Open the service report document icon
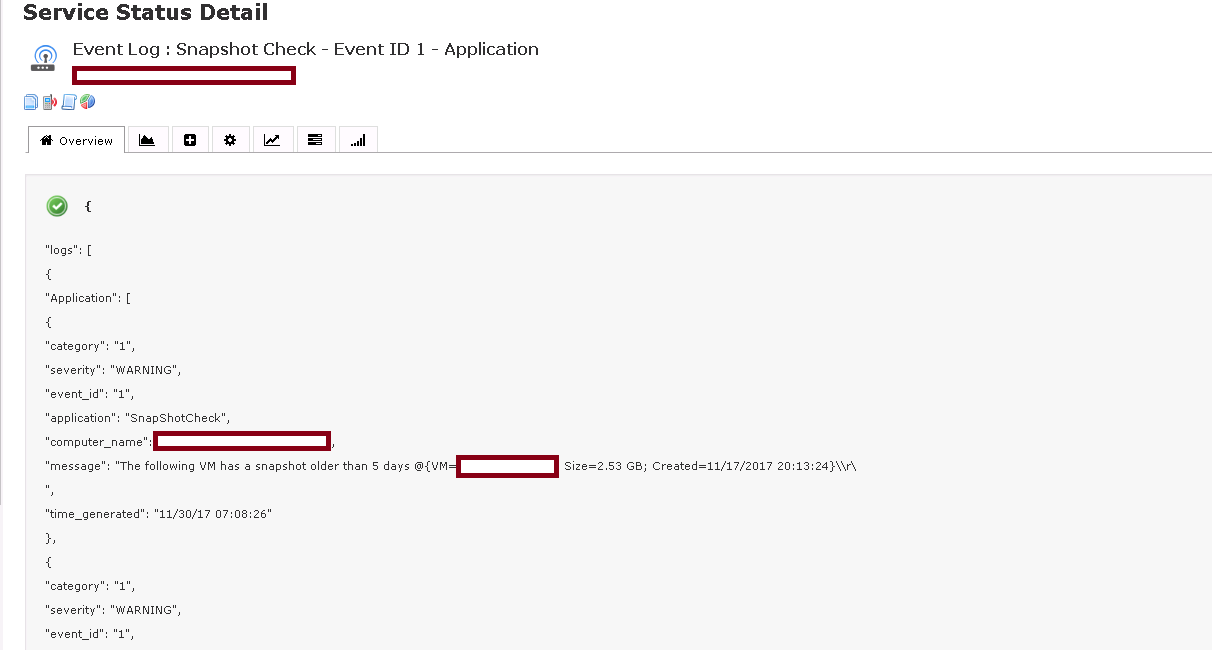Viewport: 1212px width, 650px height. pos(30,101)
